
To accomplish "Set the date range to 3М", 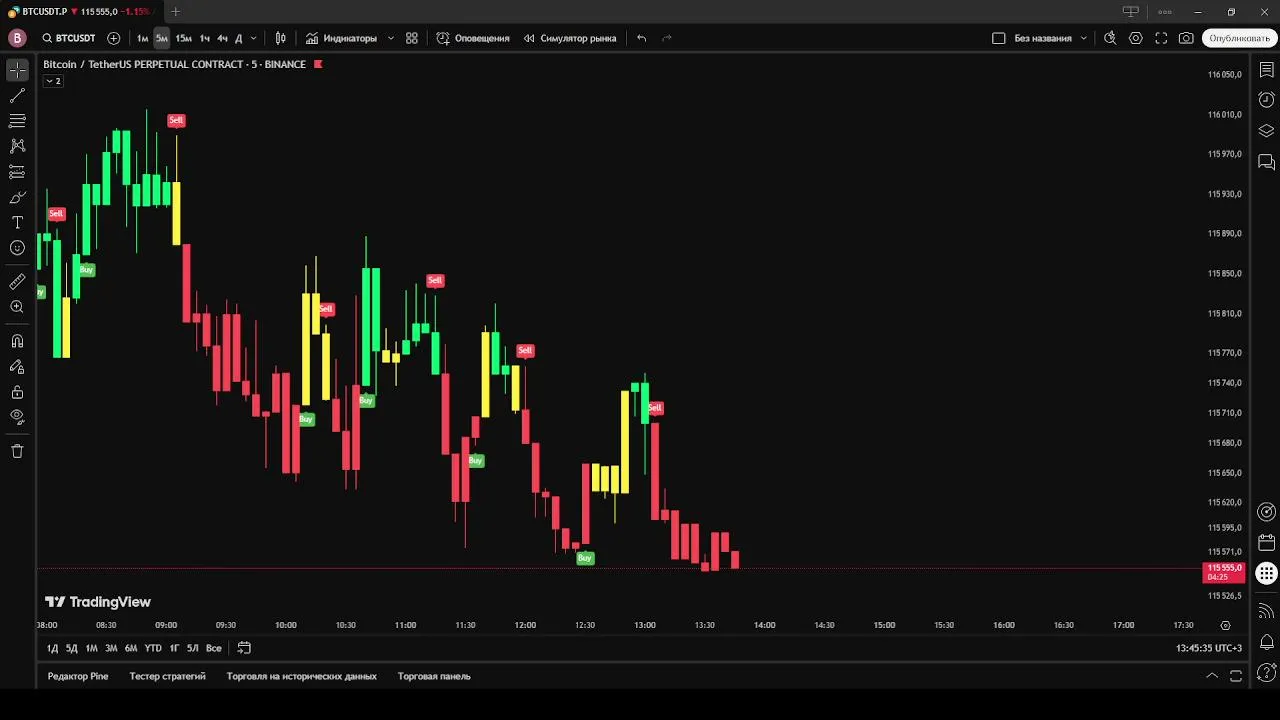I will point(111,648).
